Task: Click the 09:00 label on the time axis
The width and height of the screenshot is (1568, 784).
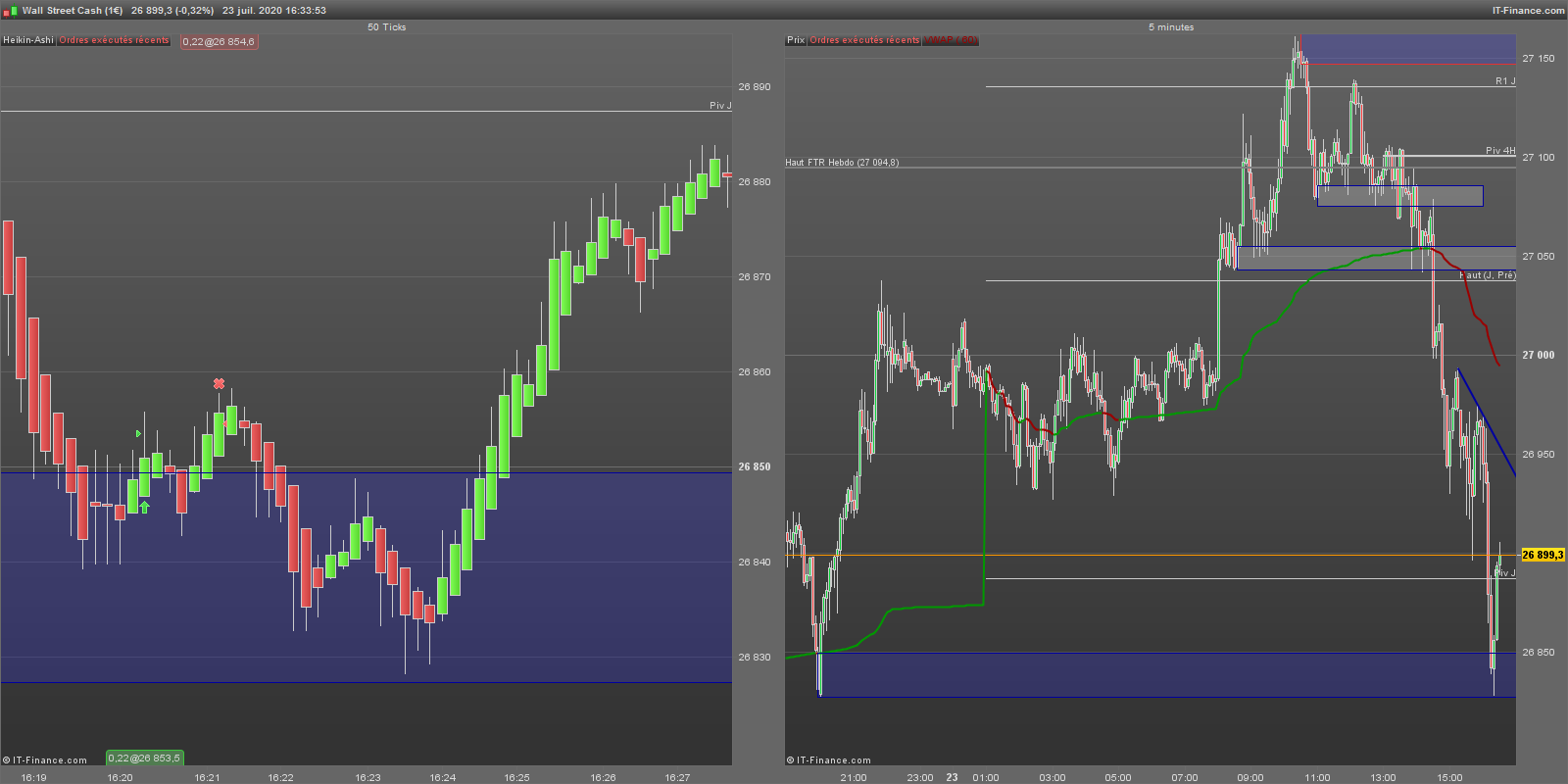Action: point(1250,778)
